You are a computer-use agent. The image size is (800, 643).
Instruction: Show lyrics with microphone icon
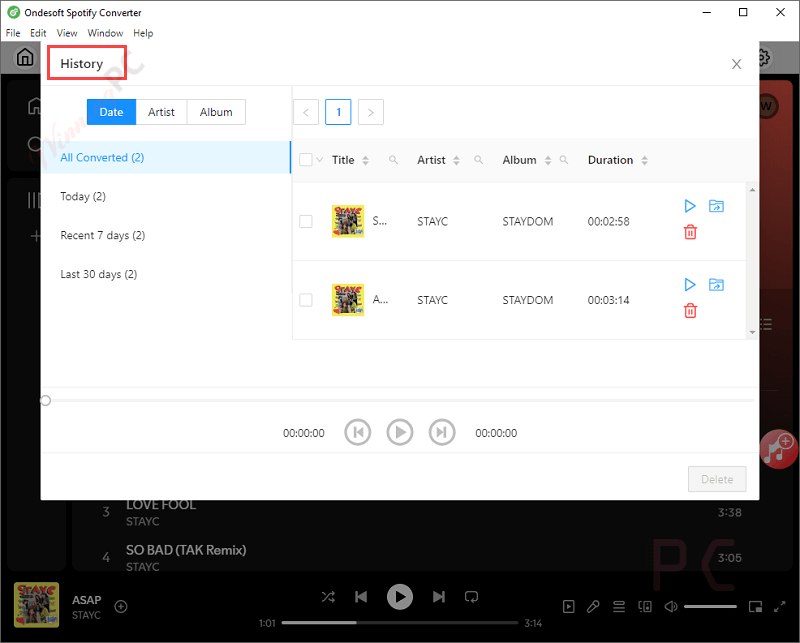coord(593,607)
